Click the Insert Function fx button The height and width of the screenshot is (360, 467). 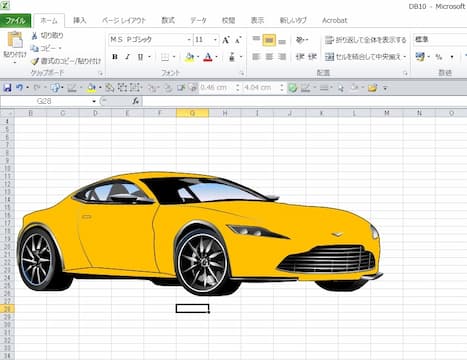[x=135, y=101]
